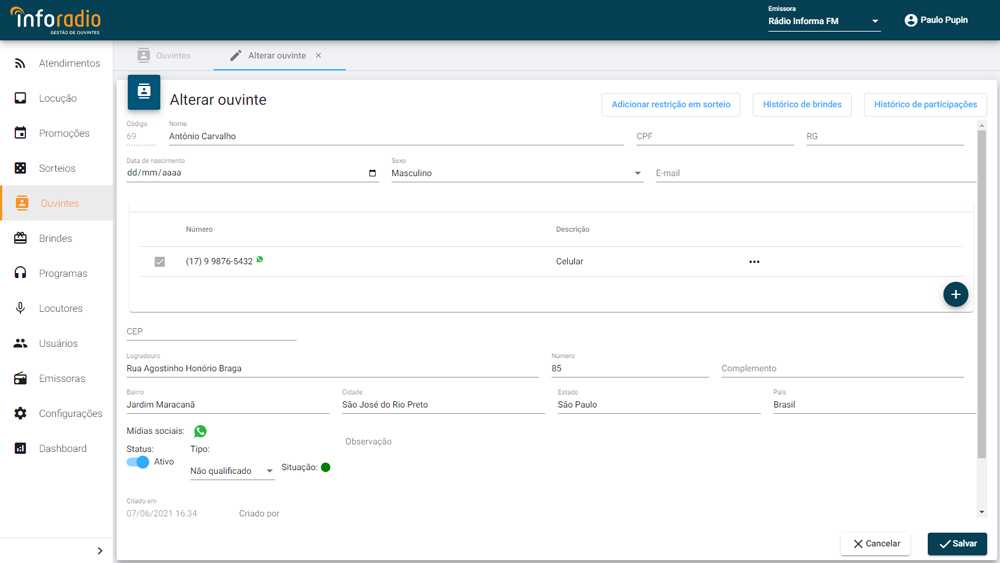This screenshot has width=1000, height=563.
Task: Open Atendimentos in the sidebar menu
Action: 57,63
